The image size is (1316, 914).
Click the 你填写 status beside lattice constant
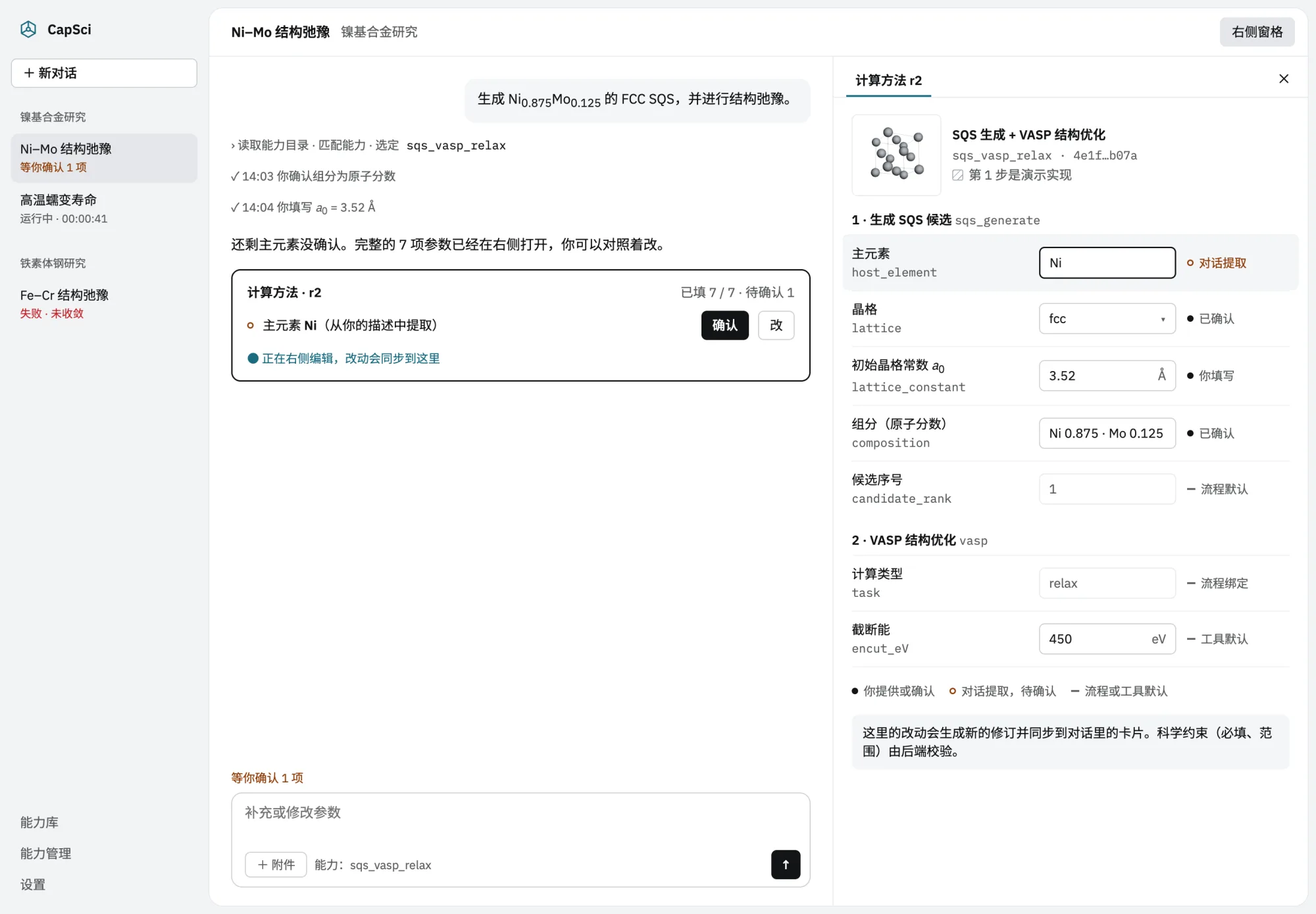click(1211, 376)
